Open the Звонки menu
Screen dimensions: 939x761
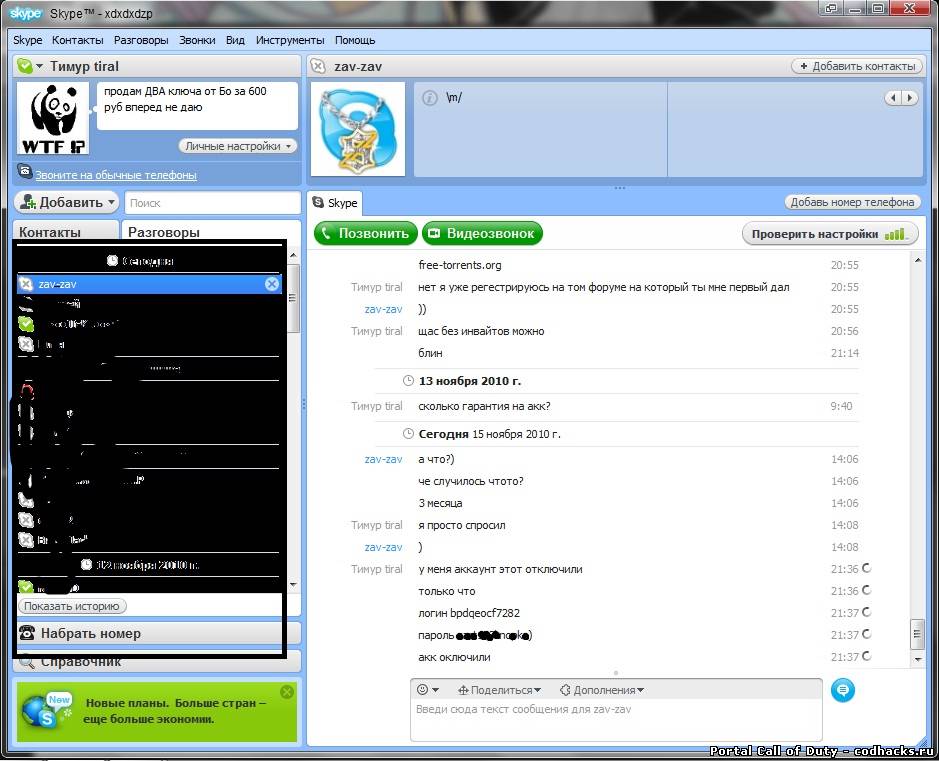click(x=197, y=40)
